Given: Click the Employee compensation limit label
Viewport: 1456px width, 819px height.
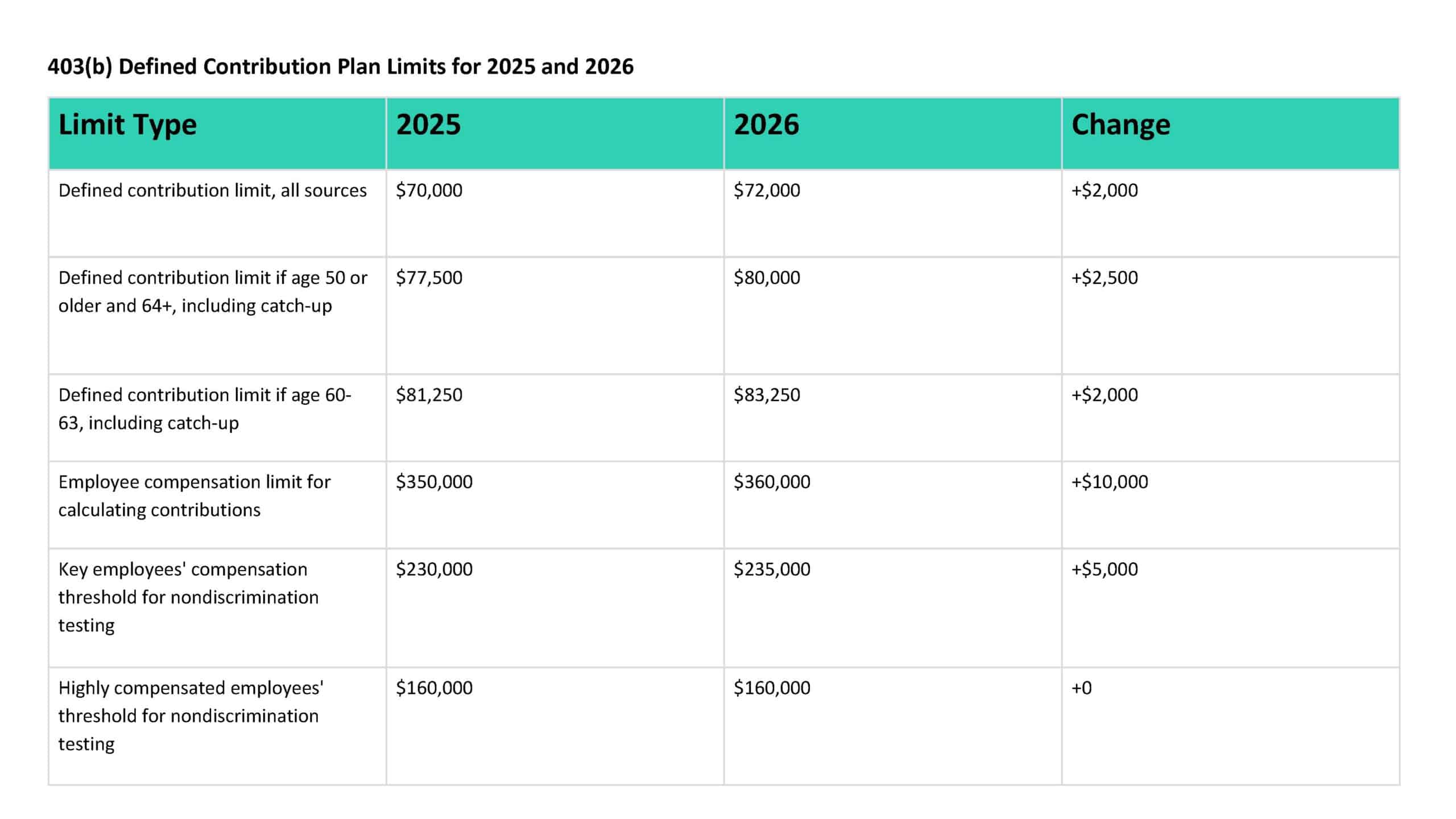Looking at the screenshot, I should [194, 496].
